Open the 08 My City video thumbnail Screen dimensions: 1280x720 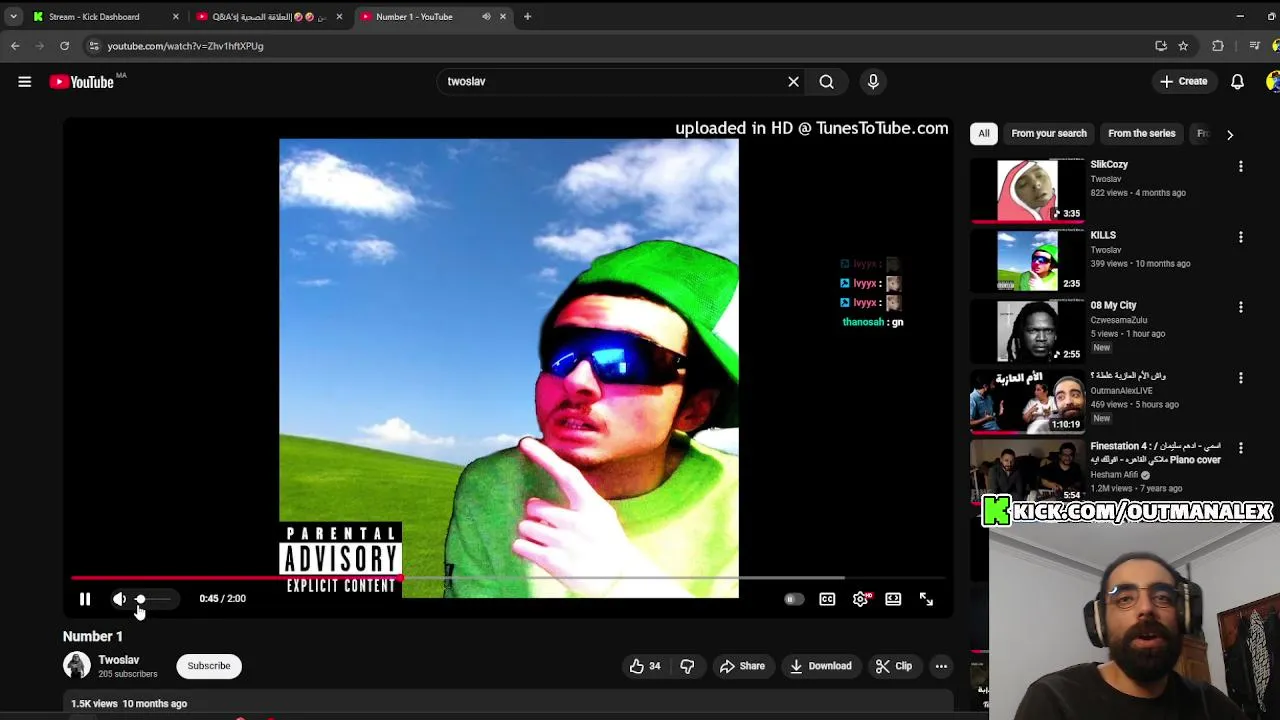click(x=1027, y=331)
